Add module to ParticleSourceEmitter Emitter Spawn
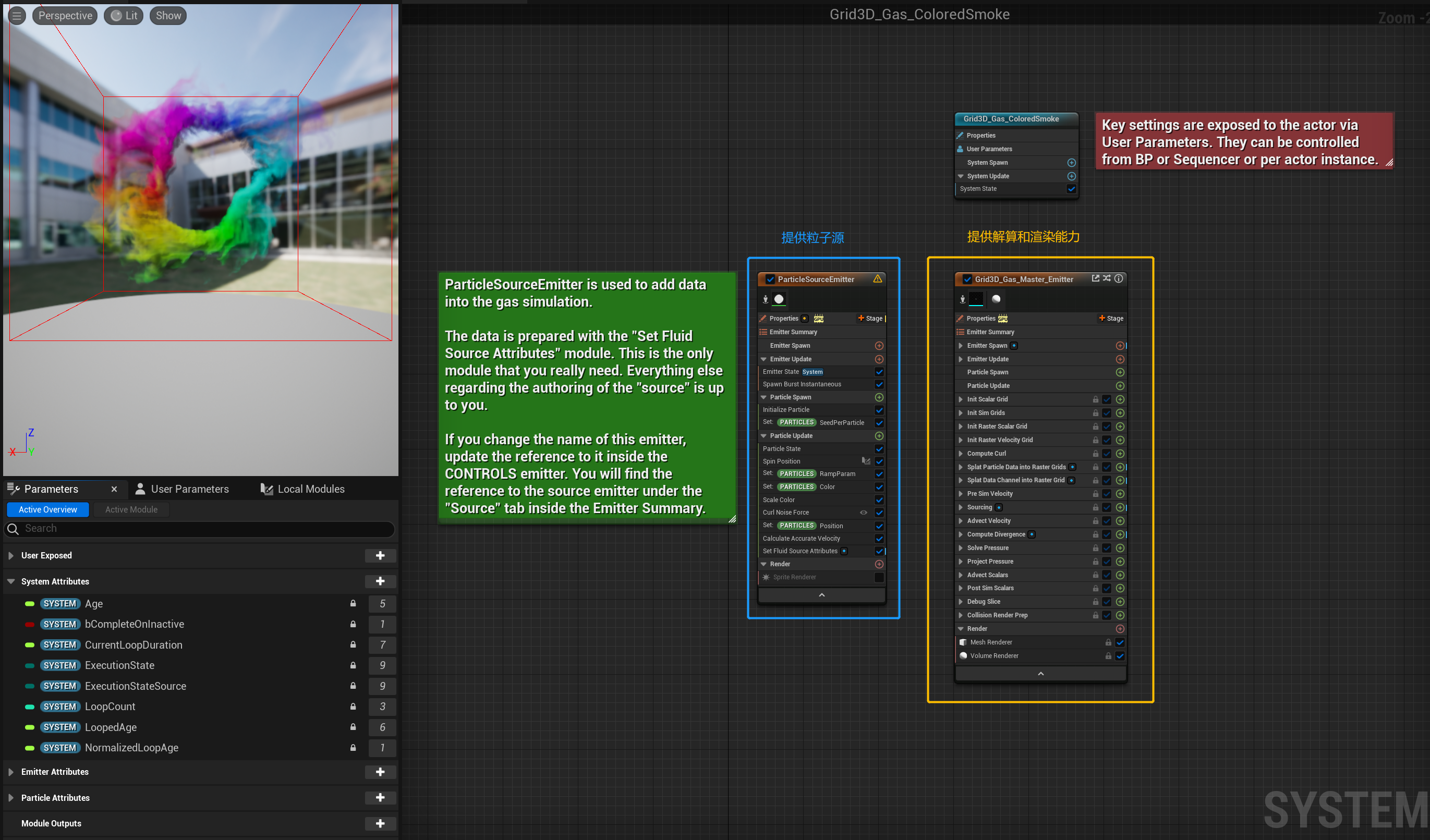 point(879,345)
